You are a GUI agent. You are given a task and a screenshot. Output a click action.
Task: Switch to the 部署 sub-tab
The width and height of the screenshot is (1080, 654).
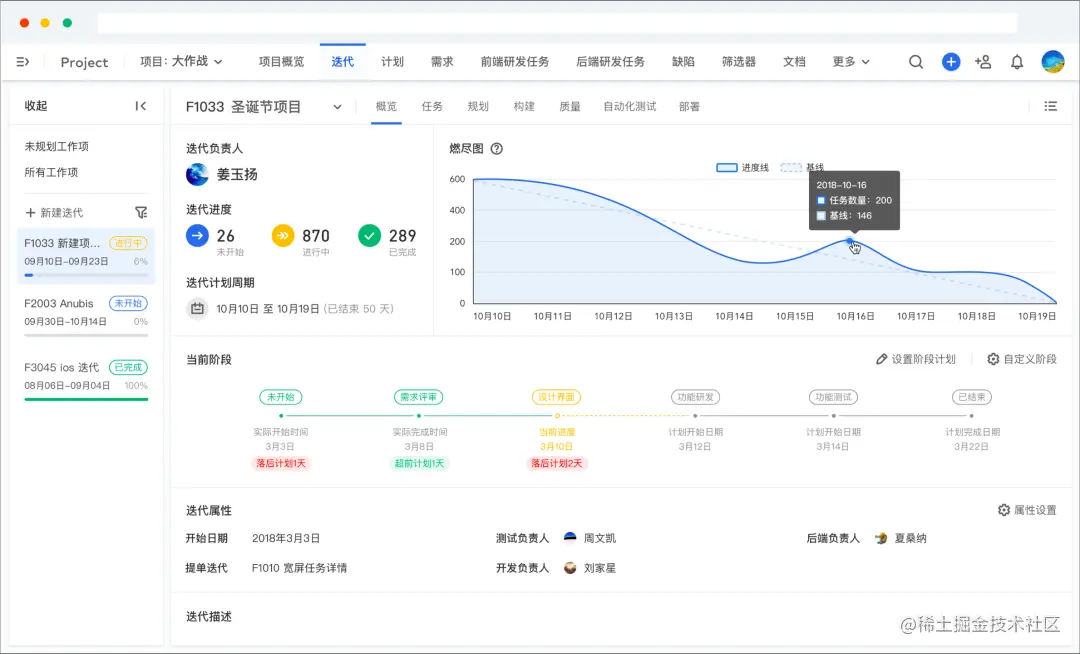click(689, 107)
